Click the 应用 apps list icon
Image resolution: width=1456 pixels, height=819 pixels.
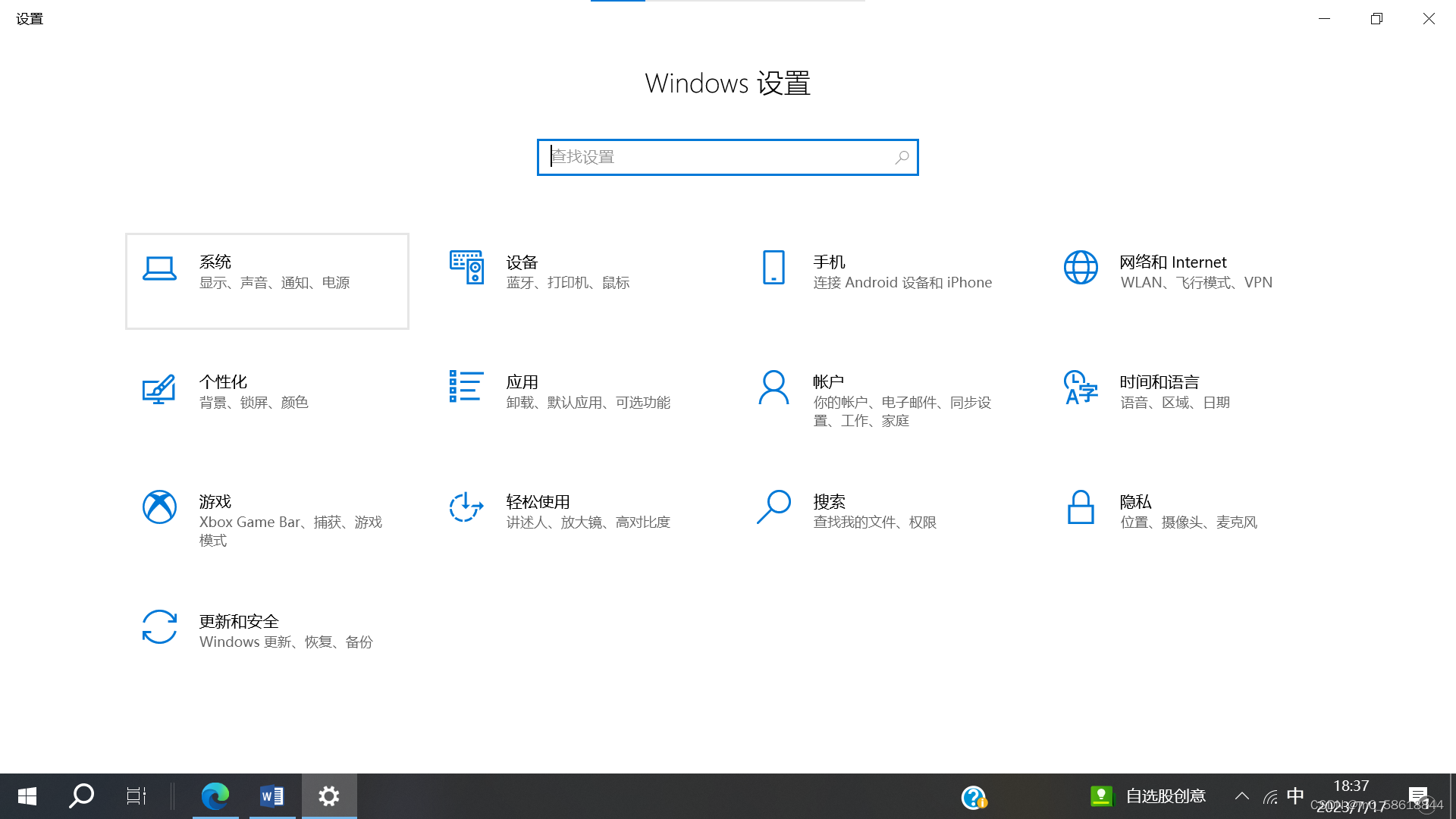click(x=466, y=387)
